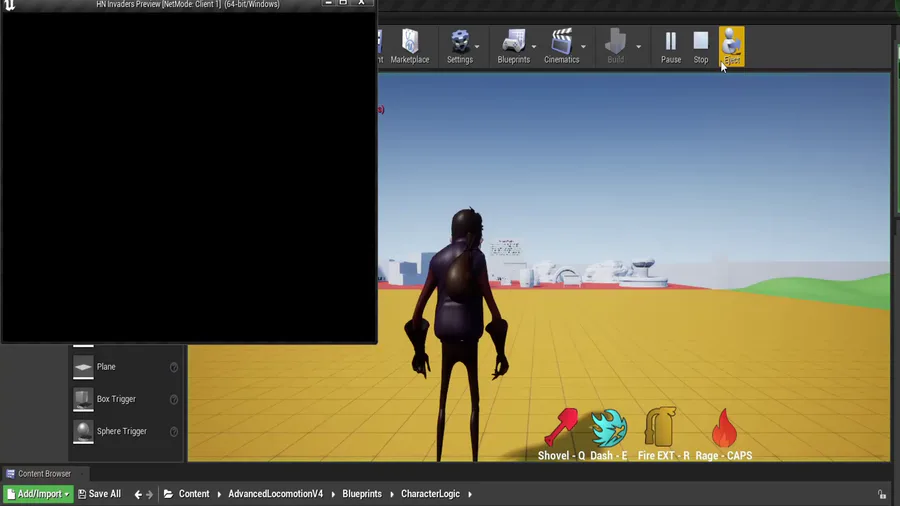Click the Build toolbar button
Screen dimensions: 900x506
click(615, 46)
